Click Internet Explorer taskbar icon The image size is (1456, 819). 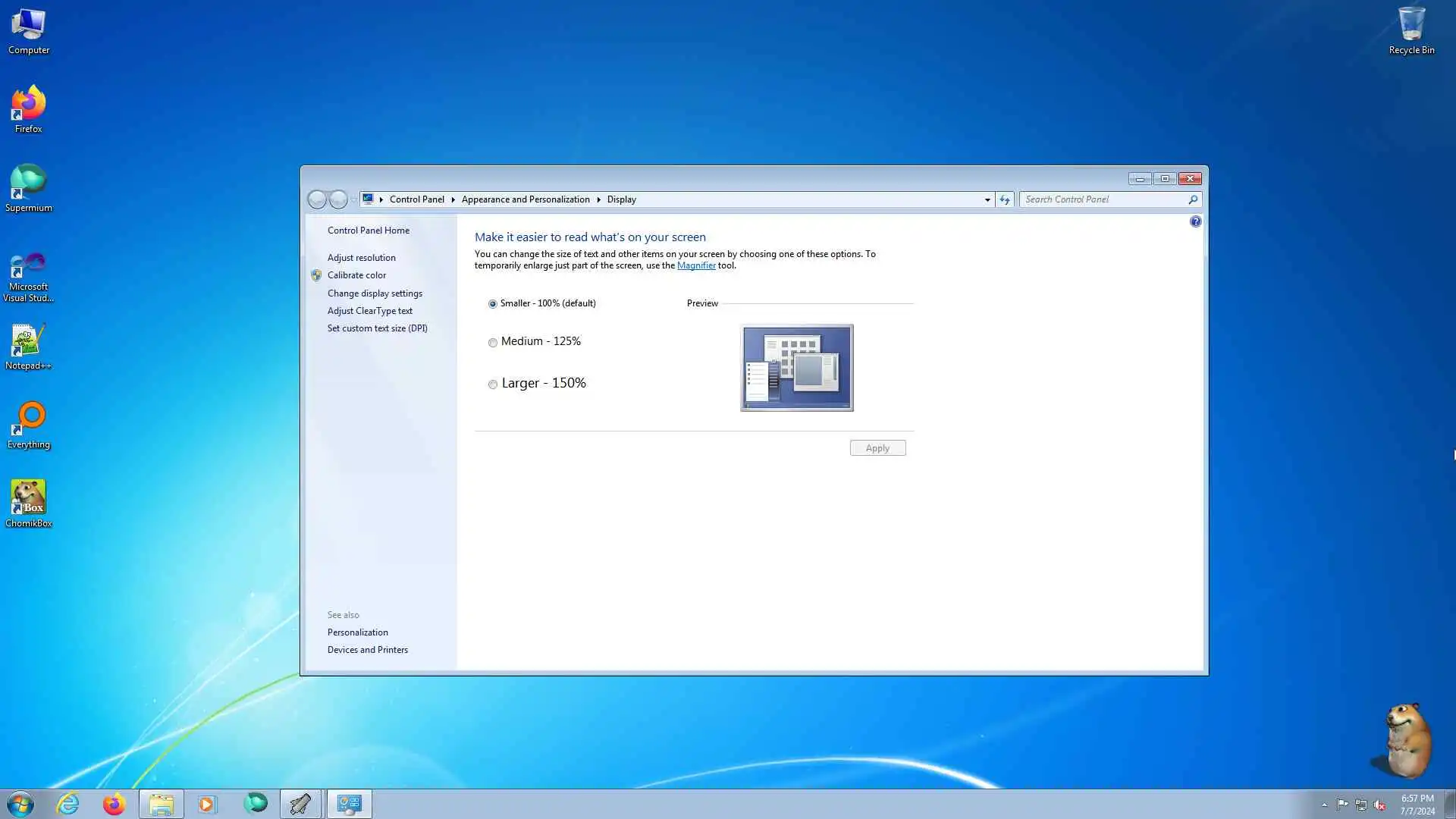(67, 804)
